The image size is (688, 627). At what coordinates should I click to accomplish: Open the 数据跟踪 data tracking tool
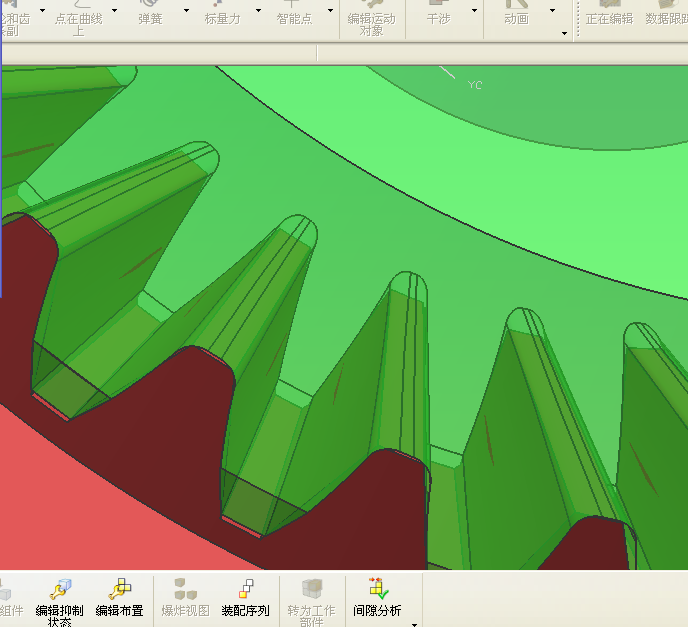click(x=666, y=13)
